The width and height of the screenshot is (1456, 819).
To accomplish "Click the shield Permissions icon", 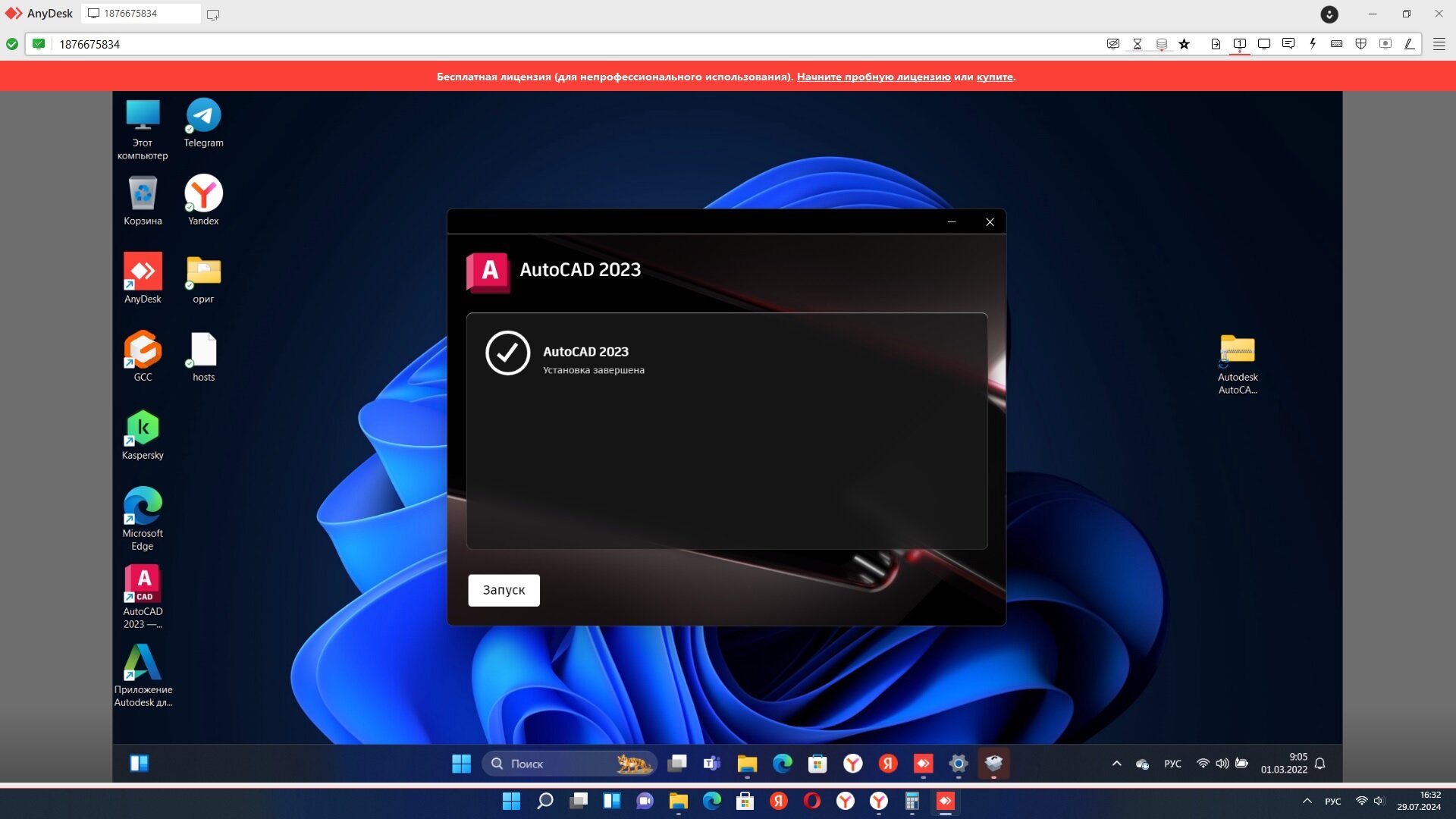I will click(1361, 44).
